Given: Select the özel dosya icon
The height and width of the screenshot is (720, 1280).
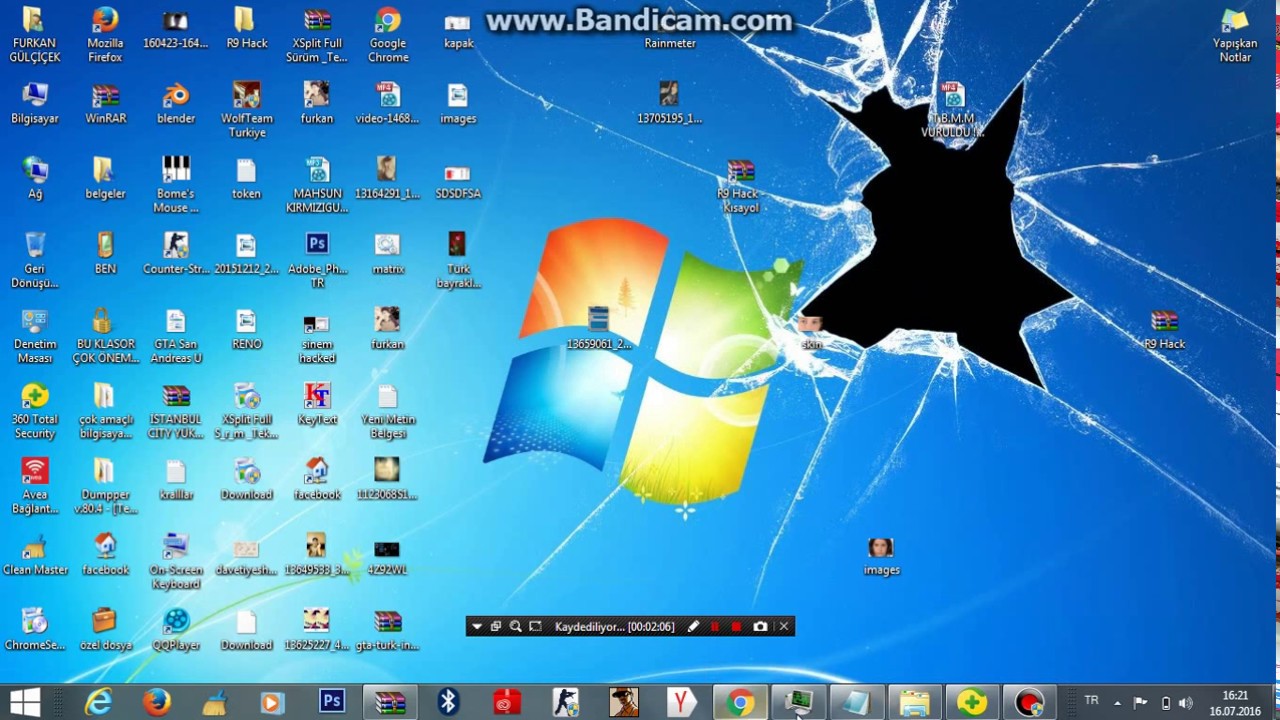Looking at the screenshot, I should pyautogui.click(x=105, y=630).
